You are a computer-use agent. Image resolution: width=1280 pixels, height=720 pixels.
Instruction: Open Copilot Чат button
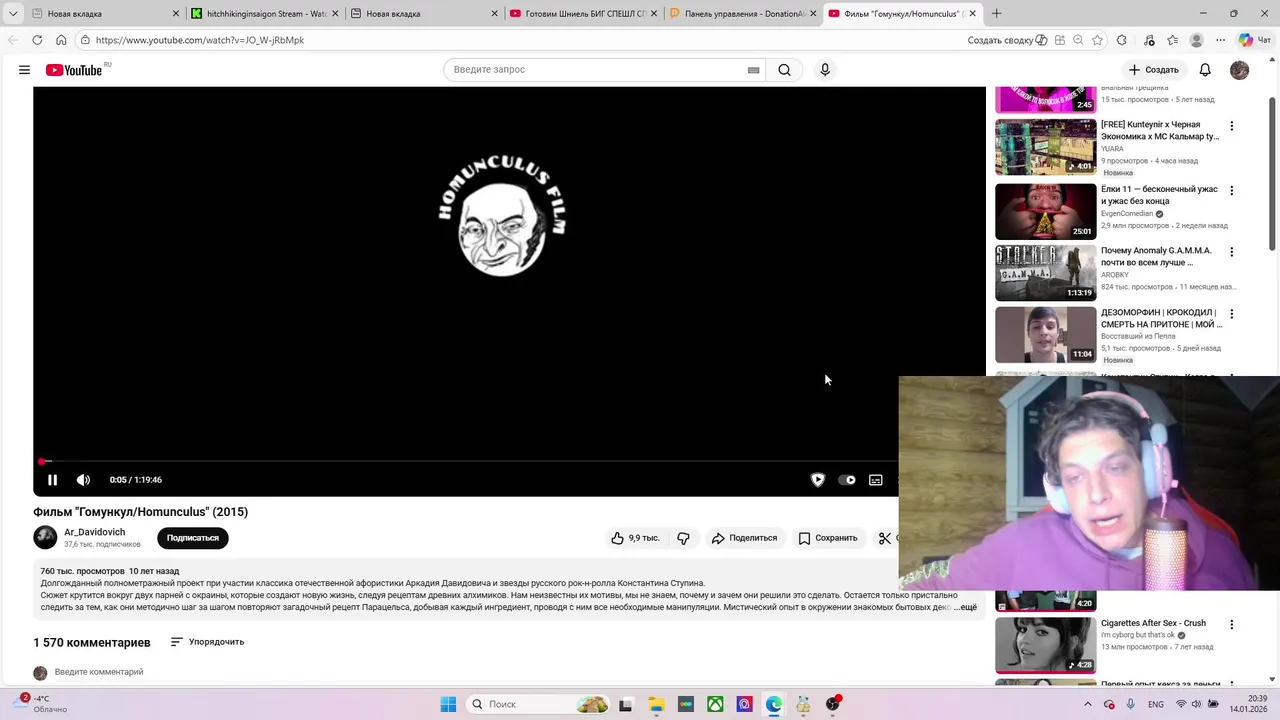point(1254,40)
